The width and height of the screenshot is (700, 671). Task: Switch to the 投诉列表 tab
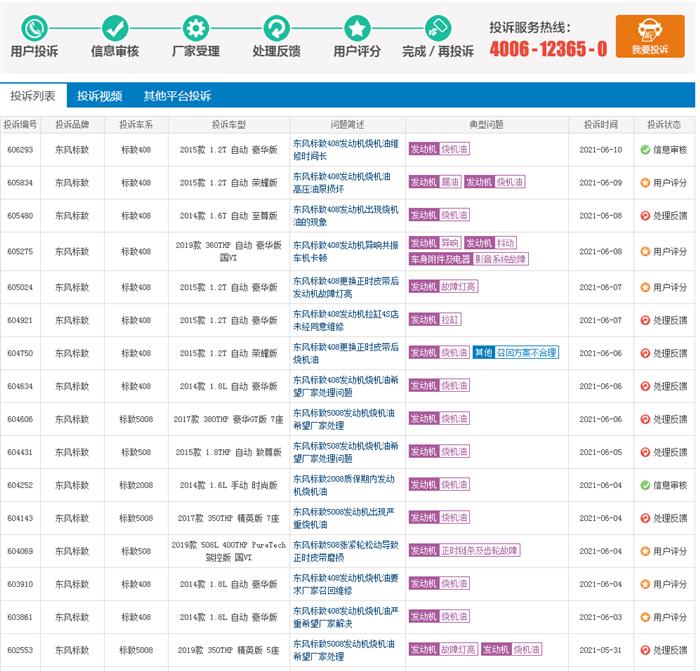pos(33,96)
